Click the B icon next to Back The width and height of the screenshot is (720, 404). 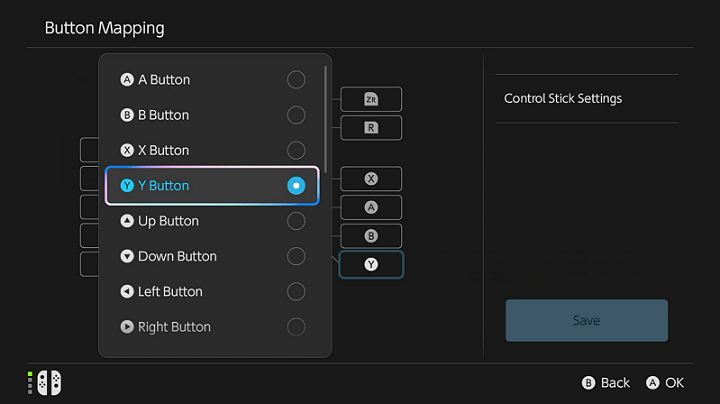coord(588,383)
